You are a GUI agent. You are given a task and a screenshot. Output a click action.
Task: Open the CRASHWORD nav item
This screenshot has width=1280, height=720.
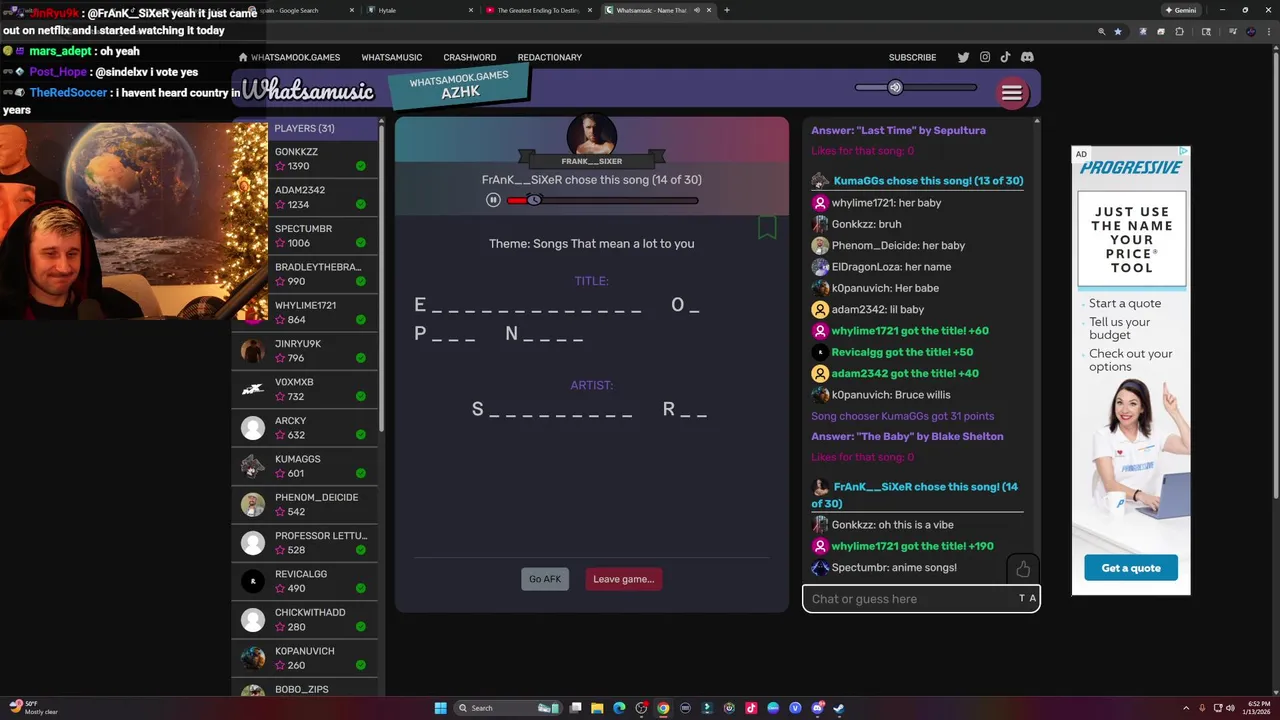pyautogui.click(x=469, y=58)
